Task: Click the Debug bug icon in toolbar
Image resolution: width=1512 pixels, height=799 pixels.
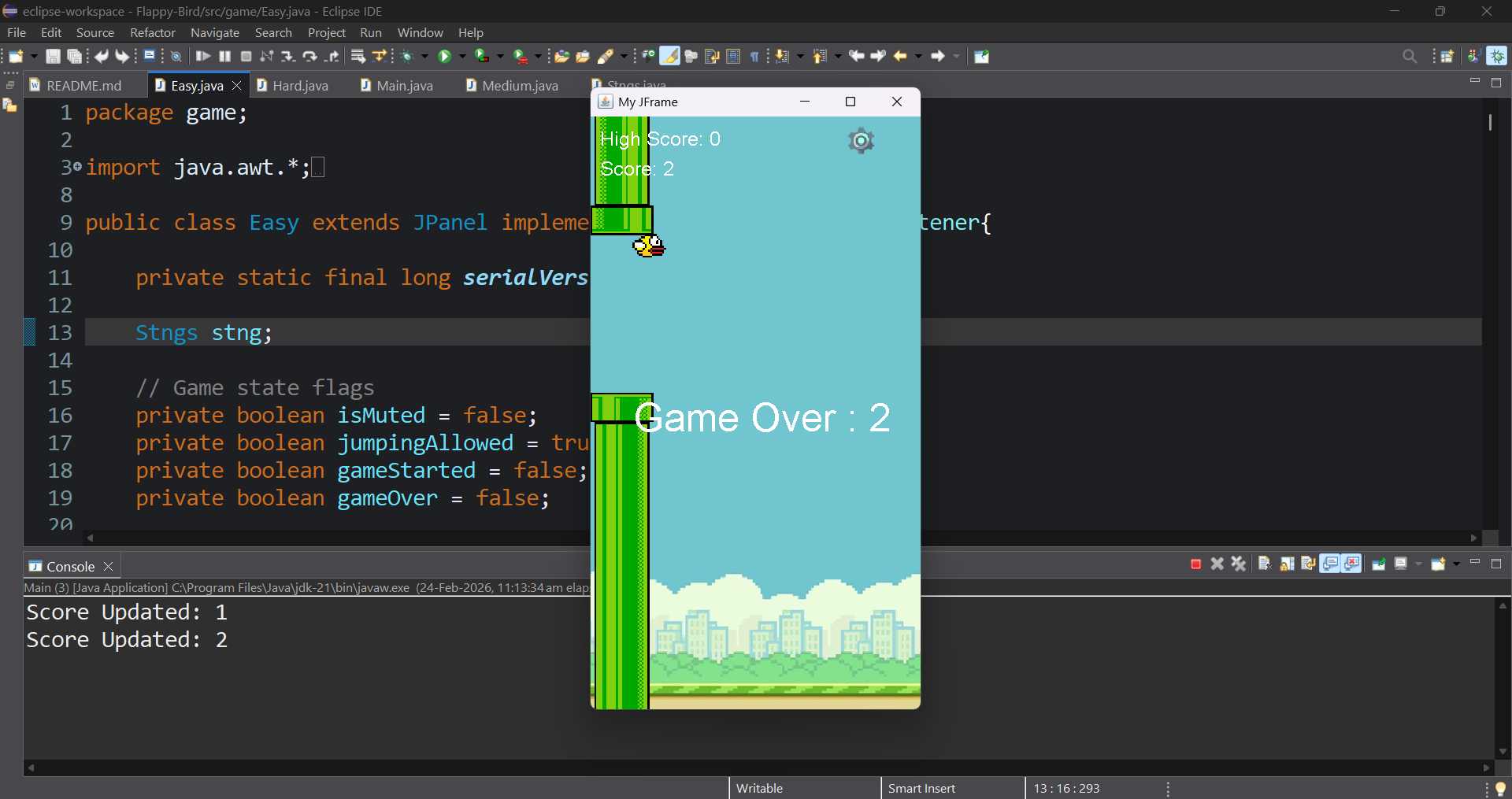Action: [407, 56]
